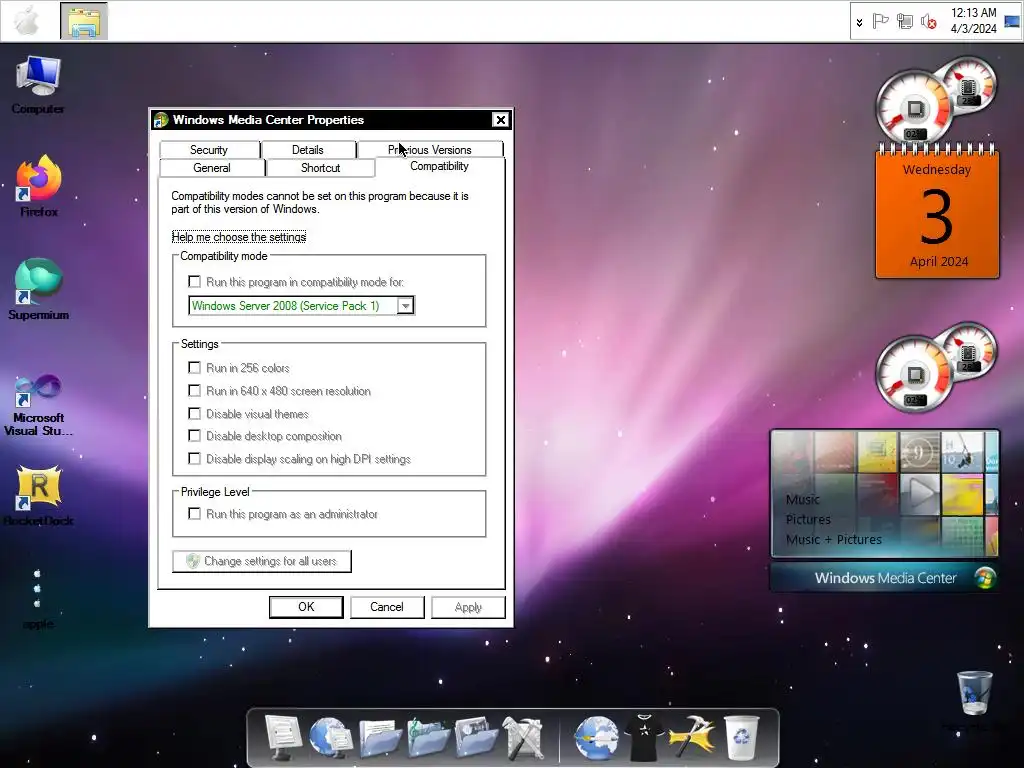Screen dimensions: 1024x768
Task: Click Help me choose the settings link
Action: point(239,237)
